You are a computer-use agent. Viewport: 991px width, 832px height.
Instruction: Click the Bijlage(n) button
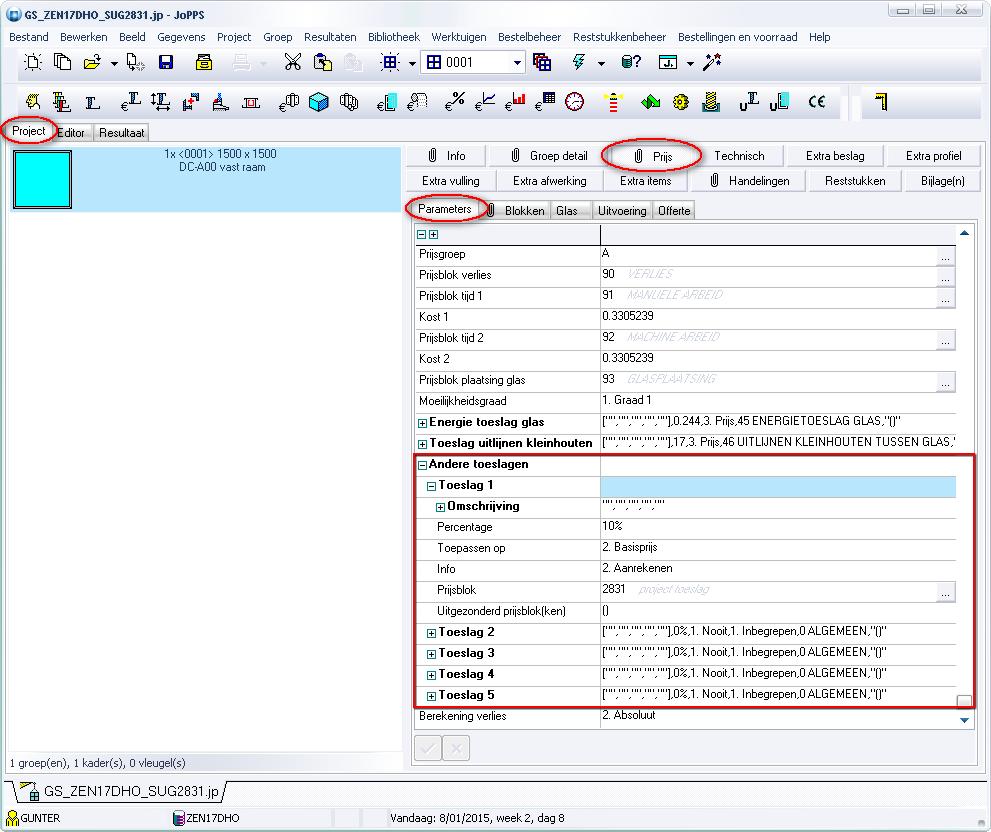click(942, 181)
